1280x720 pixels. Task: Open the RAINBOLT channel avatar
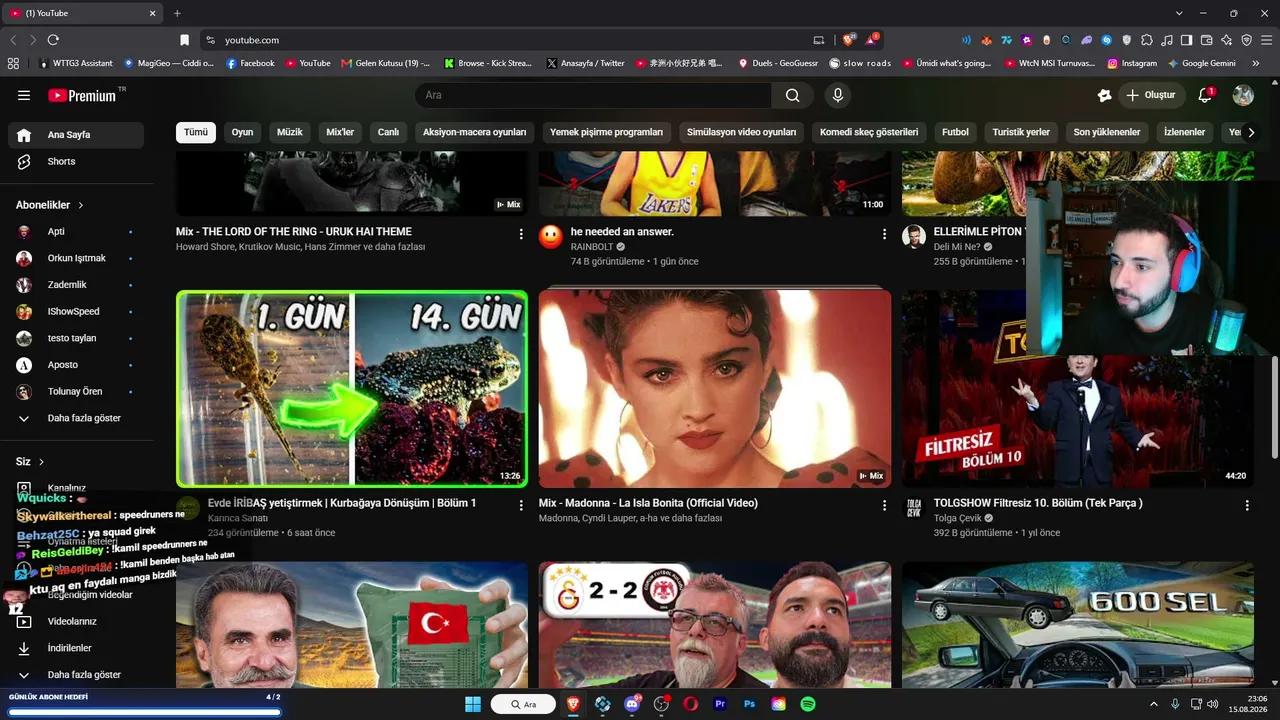pos(551,237)
